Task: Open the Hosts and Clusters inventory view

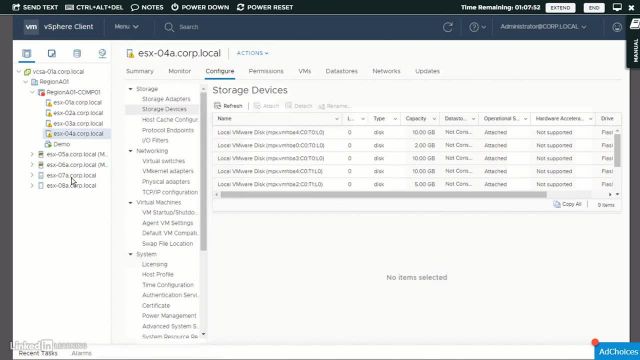Action: coord(27,53)
